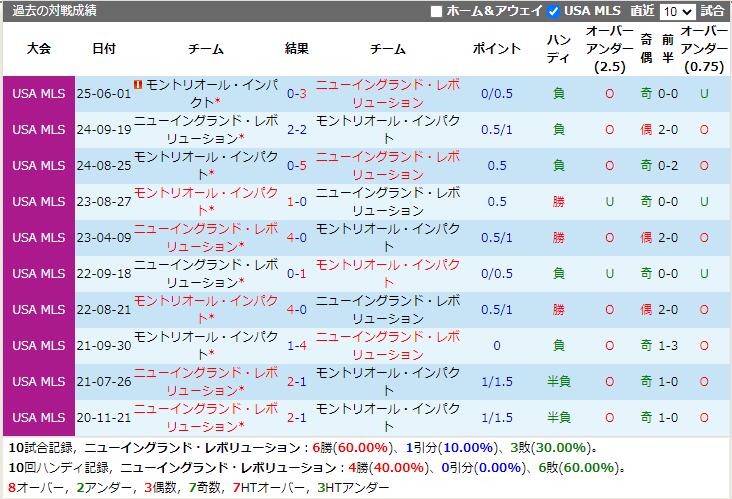Click the red card icon beside モントリオール 25-06-01
Screen dimensions: 732x499
138,84
